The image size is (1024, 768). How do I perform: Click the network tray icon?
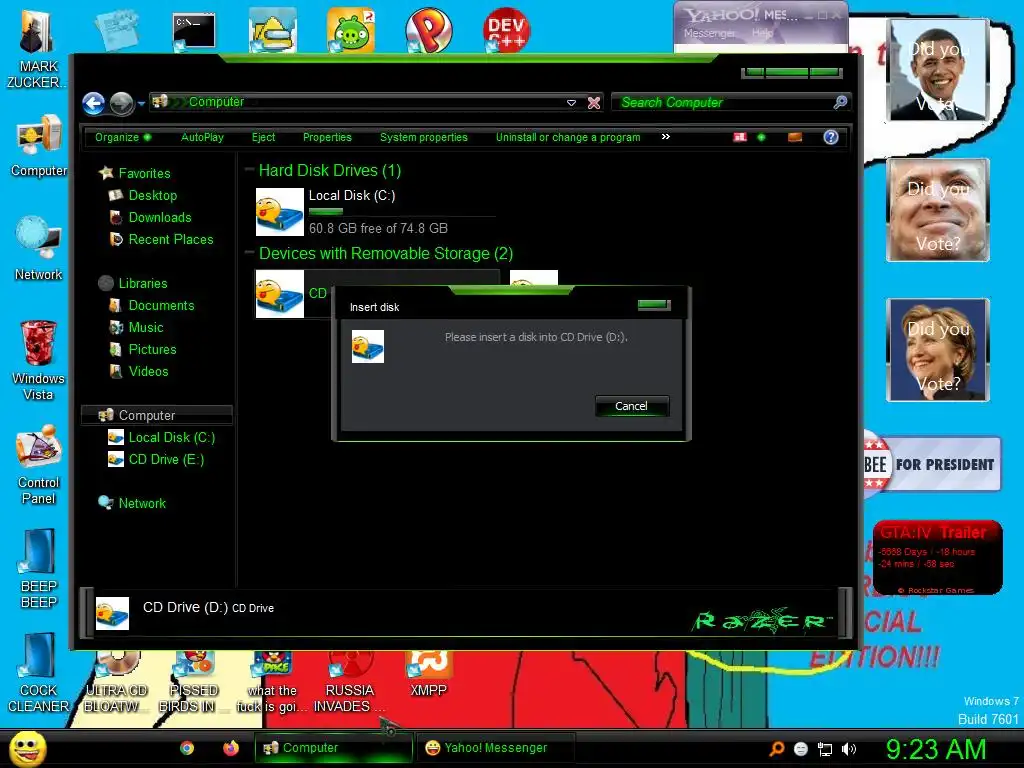[x=825, y=749]
